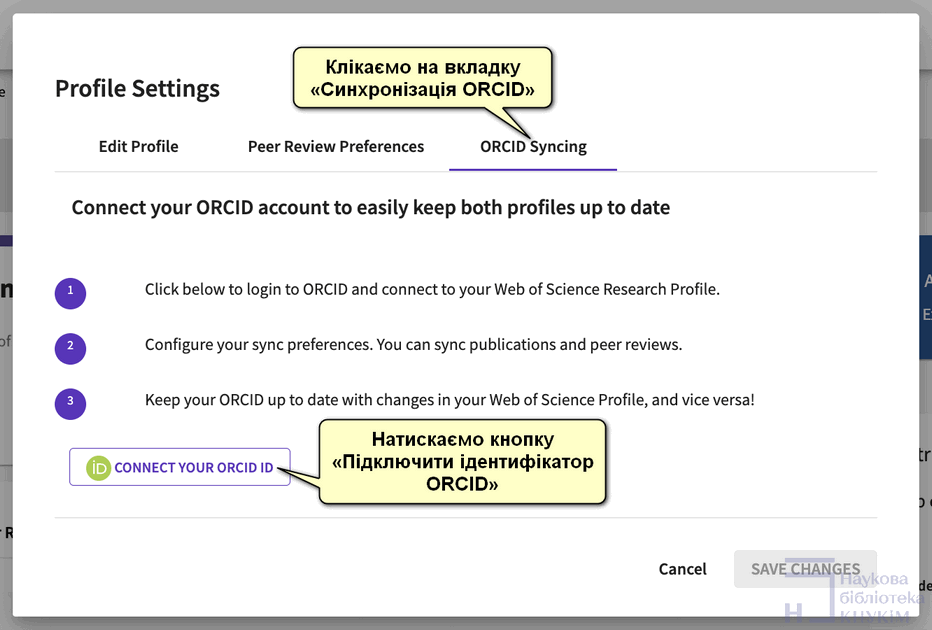This screenshot has height=630, width=932.
Task: Click the Profile Settings dialog title
Action: [x=137, y=89]
